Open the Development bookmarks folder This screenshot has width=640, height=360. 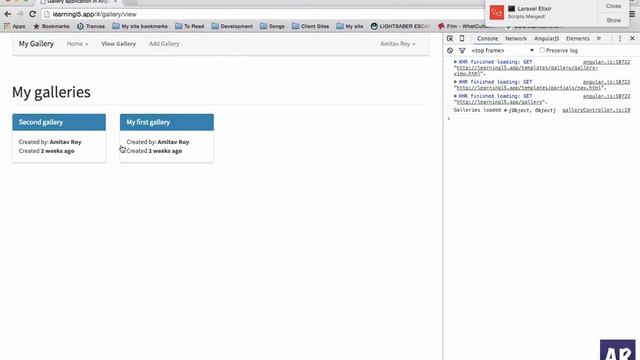[232, 26]
